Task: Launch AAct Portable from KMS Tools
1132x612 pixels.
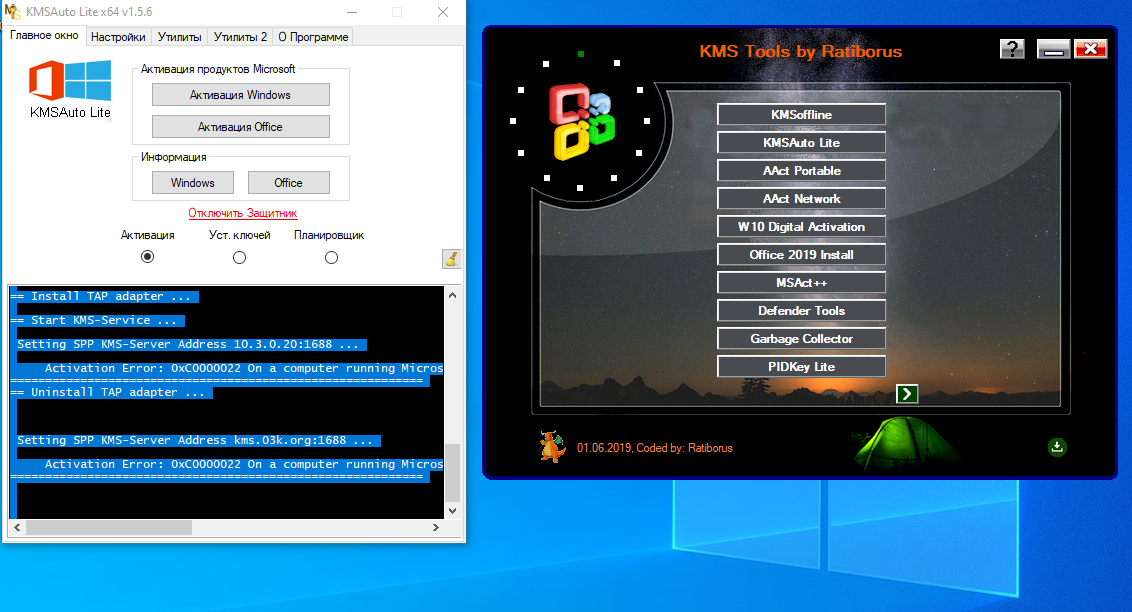Action: [x=801, y=171]
